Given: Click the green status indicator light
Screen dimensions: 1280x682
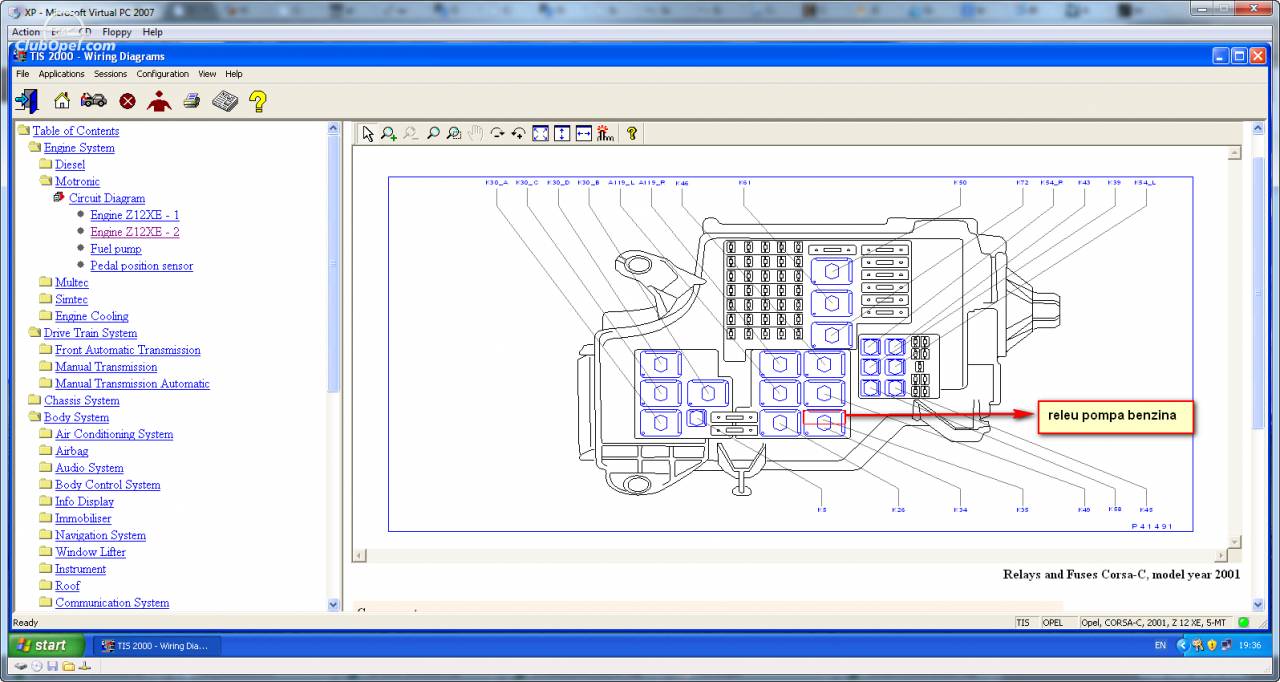Looking at the screenshot, I should click(x=1244, y=622).
